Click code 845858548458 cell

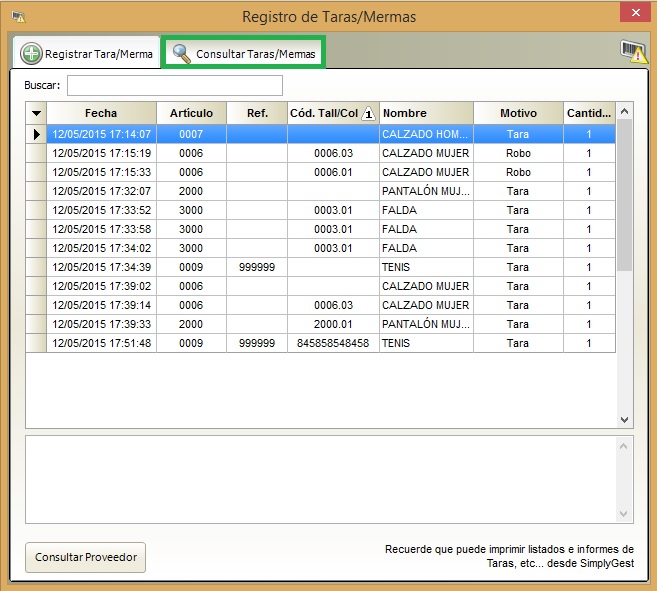click(x=333, y=343)
